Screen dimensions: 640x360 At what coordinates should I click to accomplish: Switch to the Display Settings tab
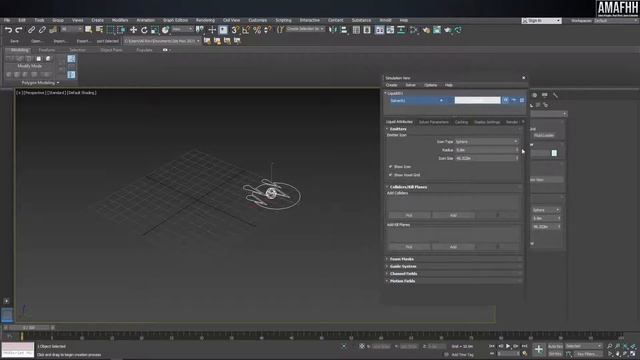click(x=487, y=122)
